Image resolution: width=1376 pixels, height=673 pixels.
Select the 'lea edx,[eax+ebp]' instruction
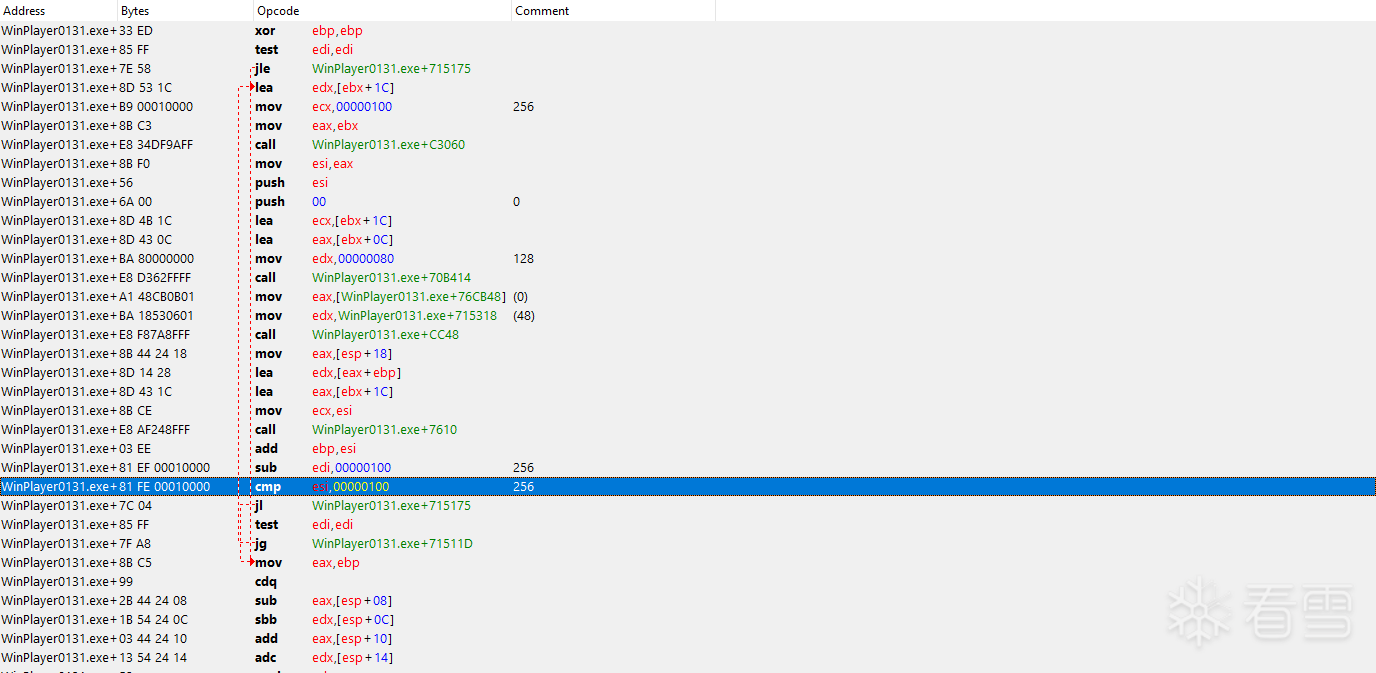point(688,373)
